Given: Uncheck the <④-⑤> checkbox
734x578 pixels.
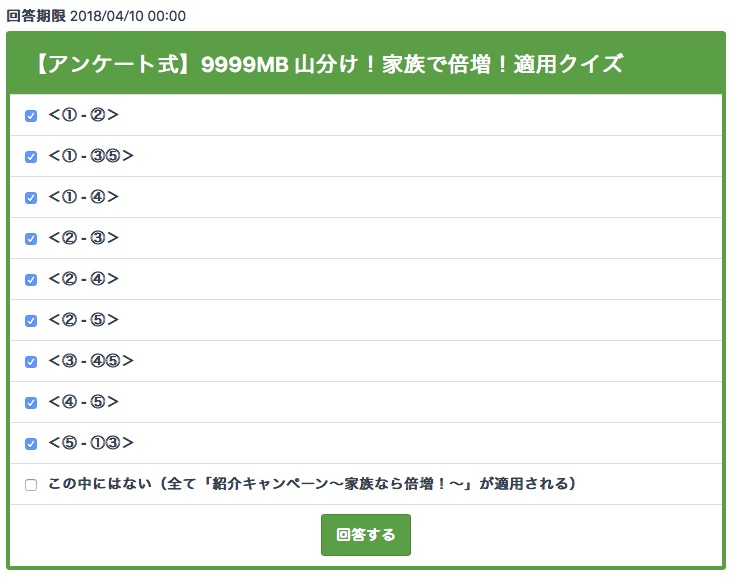Looking at the screenshot, I should click(x=31, y=403).
